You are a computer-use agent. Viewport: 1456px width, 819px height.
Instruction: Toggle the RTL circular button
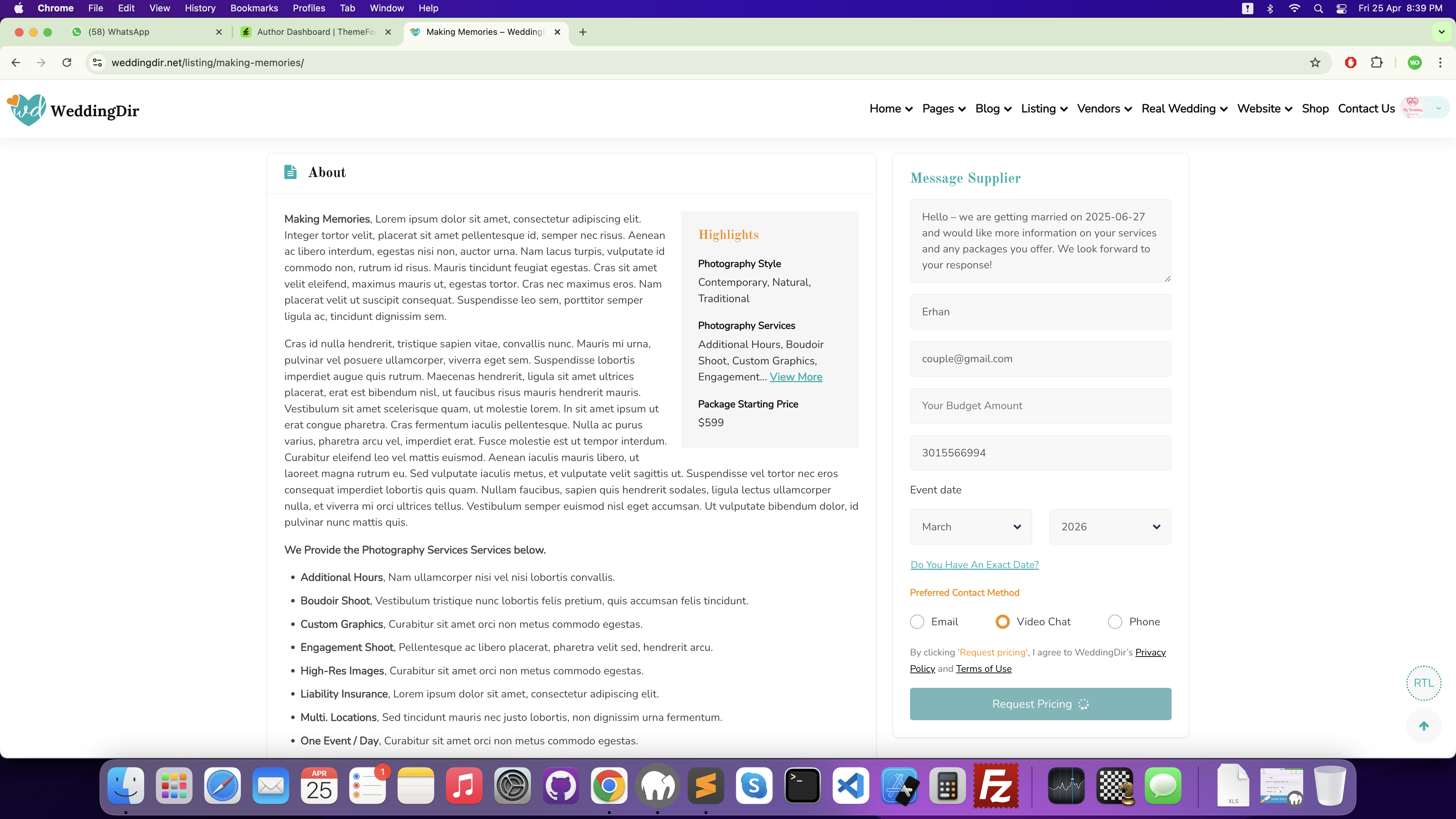pos(1423,683)
